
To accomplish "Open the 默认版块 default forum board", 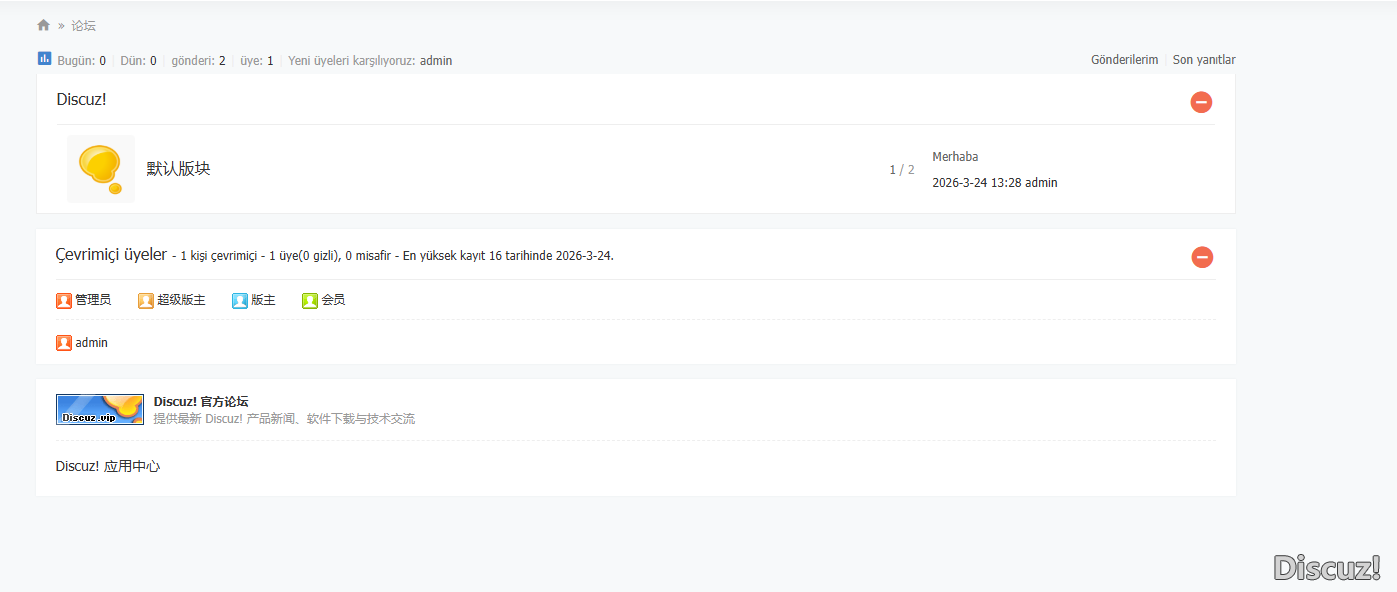I will tap(178, 169).
